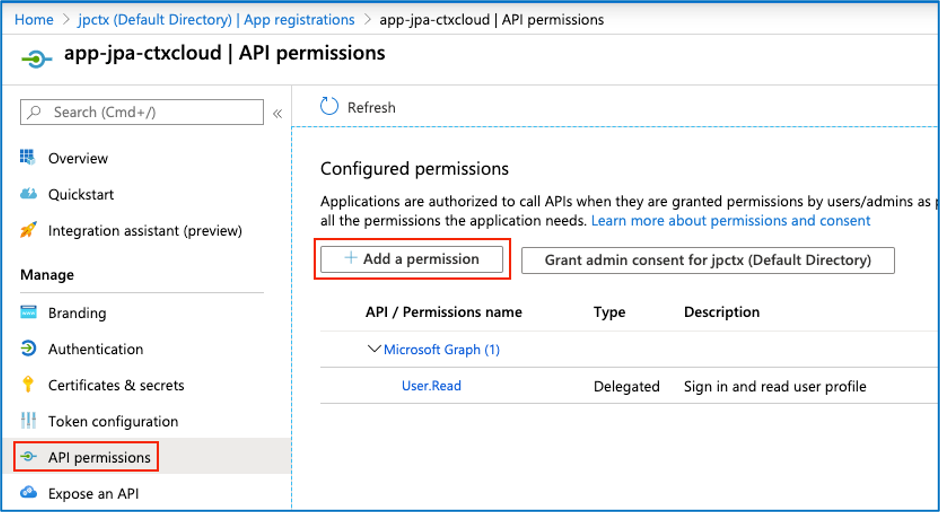Click the Authentication sidebar icon
Viewport: 940px width, 512px height.
28,349
